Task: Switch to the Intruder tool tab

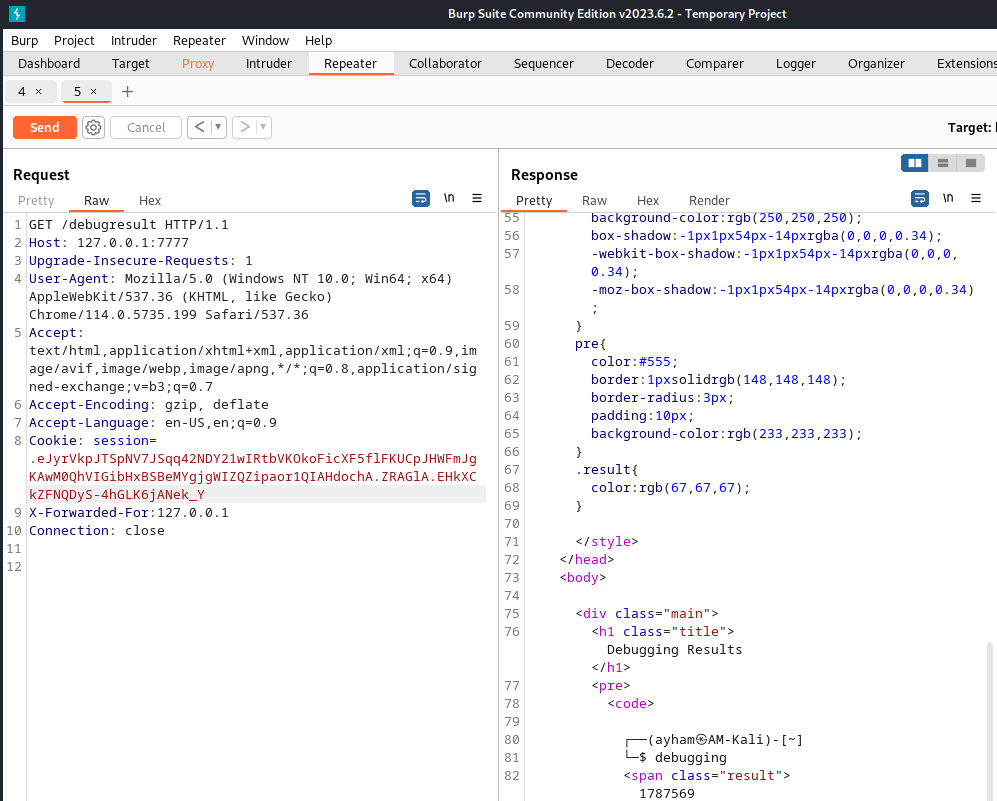Action: coord(268,64)
